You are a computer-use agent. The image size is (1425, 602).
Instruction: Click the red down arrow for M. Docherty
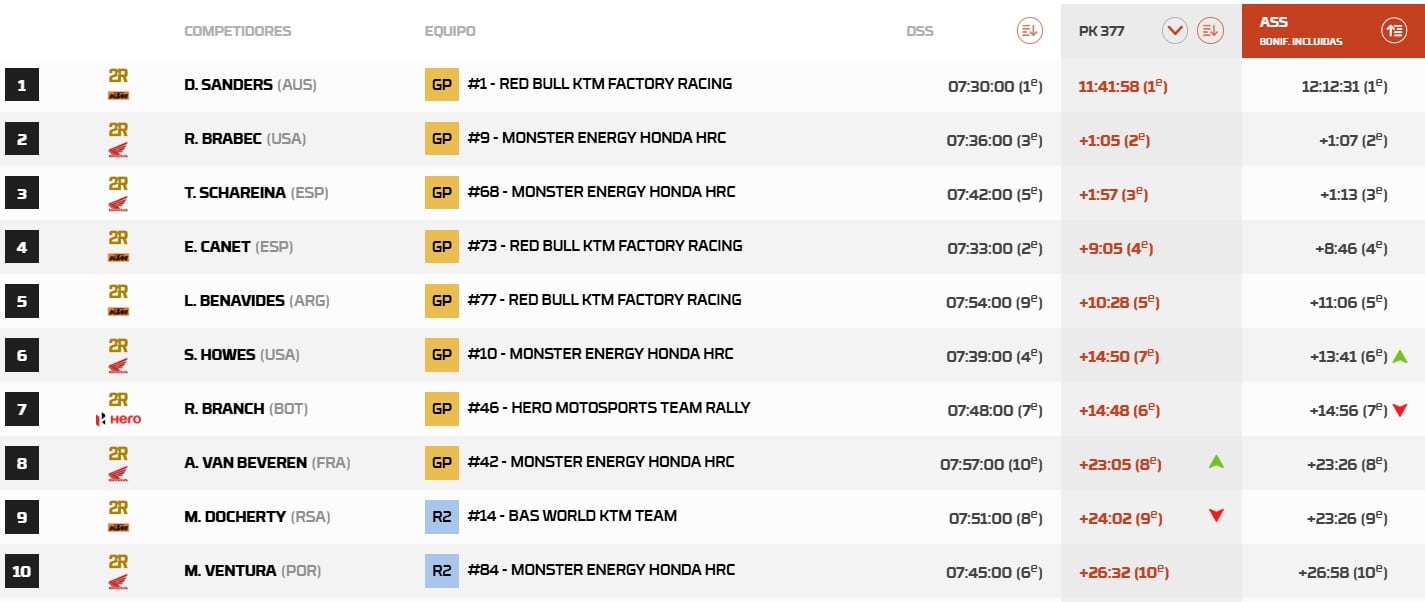(1216, 516)
